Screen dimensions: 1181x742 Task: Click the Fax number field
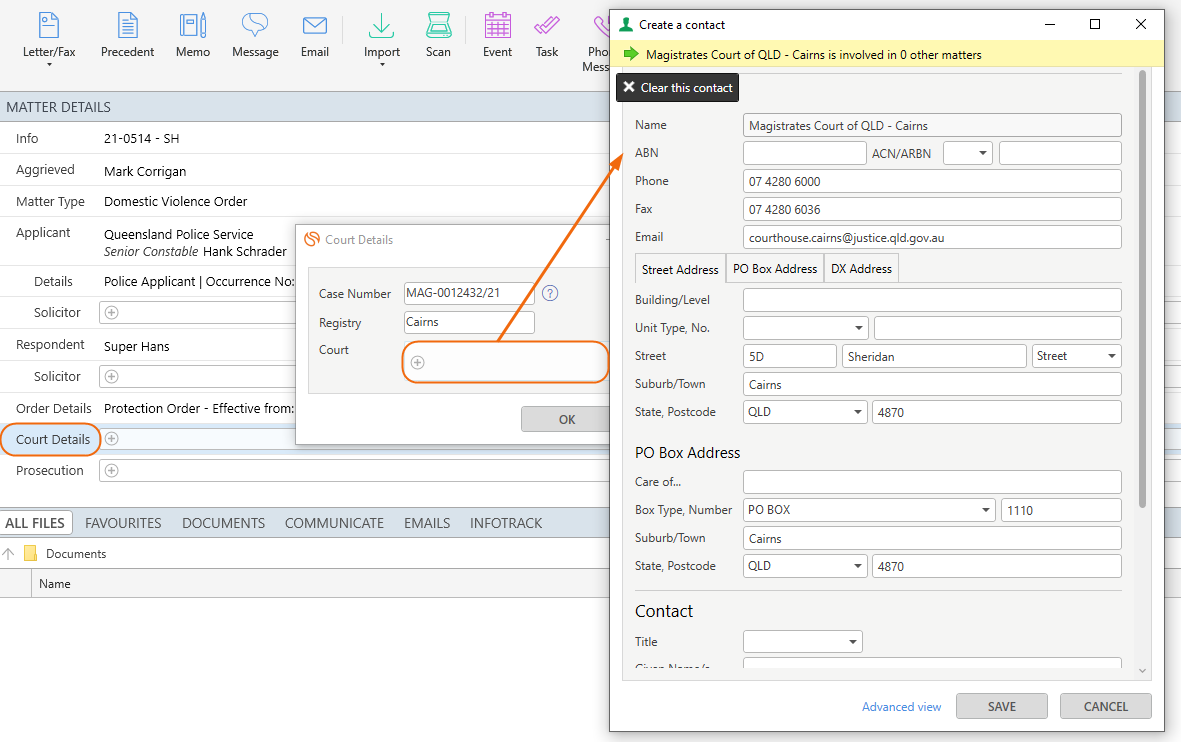point(932,209)
